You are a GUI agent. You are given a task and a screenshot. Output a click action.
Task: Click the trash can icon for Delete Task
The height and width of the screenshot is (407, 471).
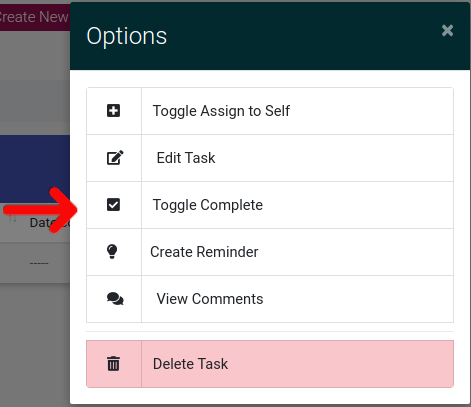[x=113, y=363]
